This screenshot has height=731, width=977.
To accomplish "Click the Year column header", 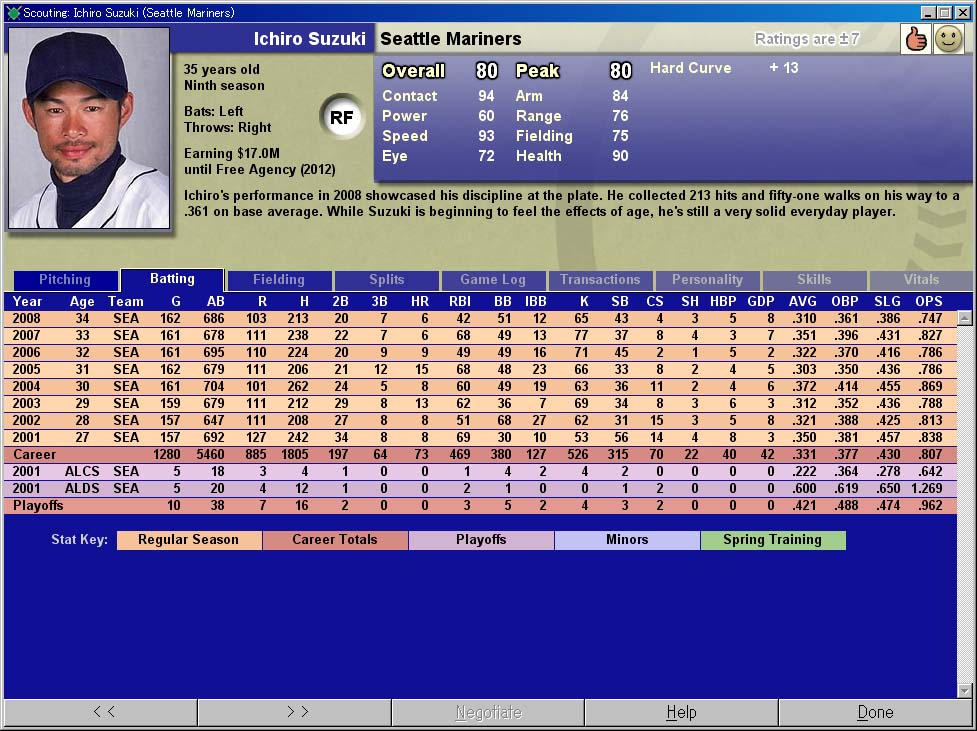I will point(27,302).
